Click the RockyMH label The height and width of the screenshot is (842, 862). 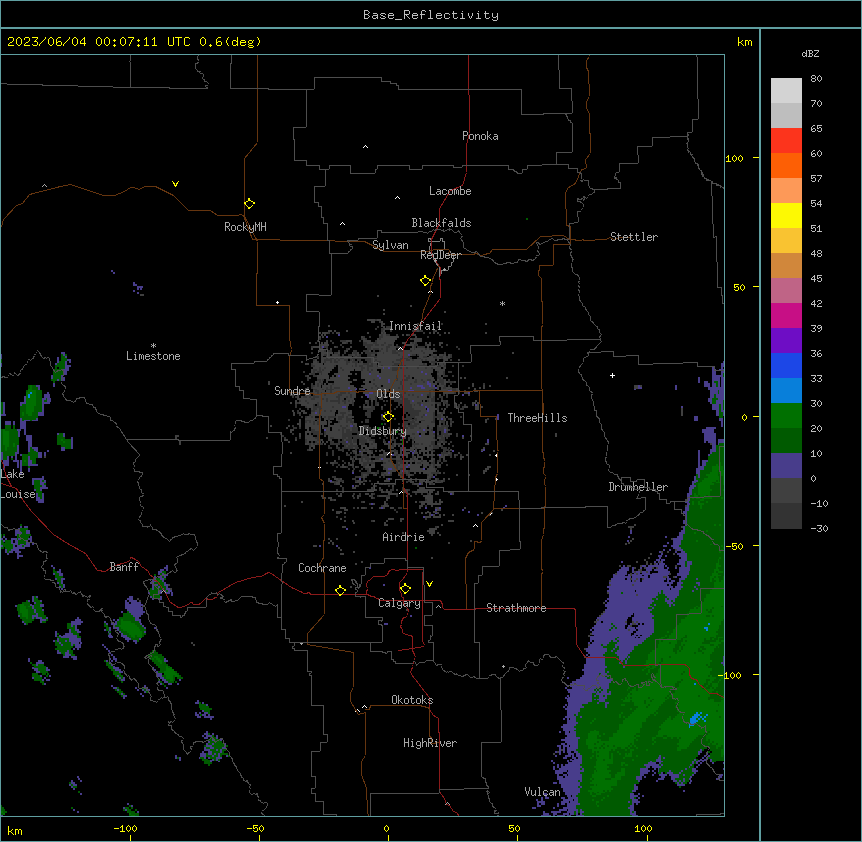tap(245, 227)
